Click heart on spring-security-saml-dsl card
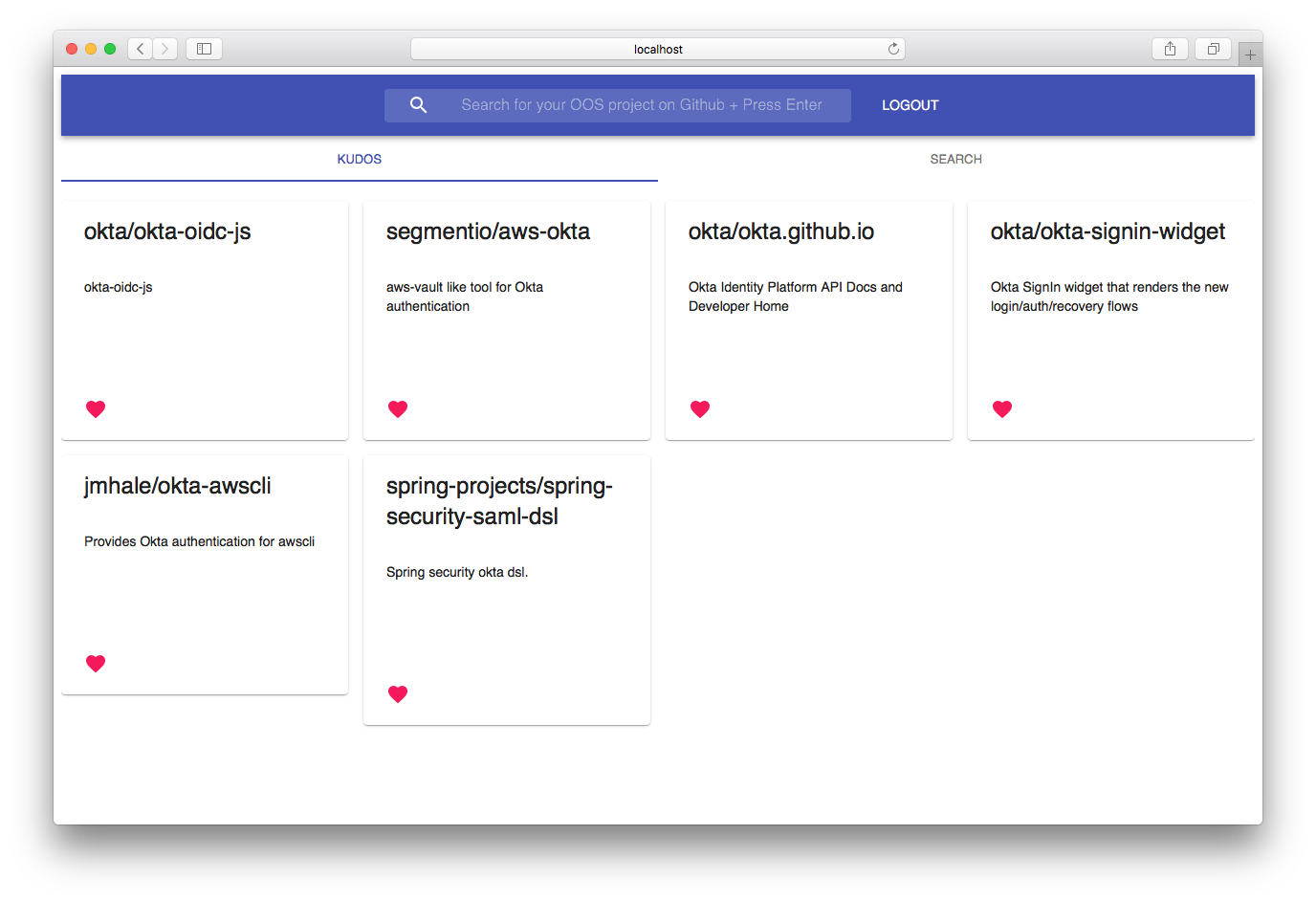The image size is (1316, 901). click(398, 694)
